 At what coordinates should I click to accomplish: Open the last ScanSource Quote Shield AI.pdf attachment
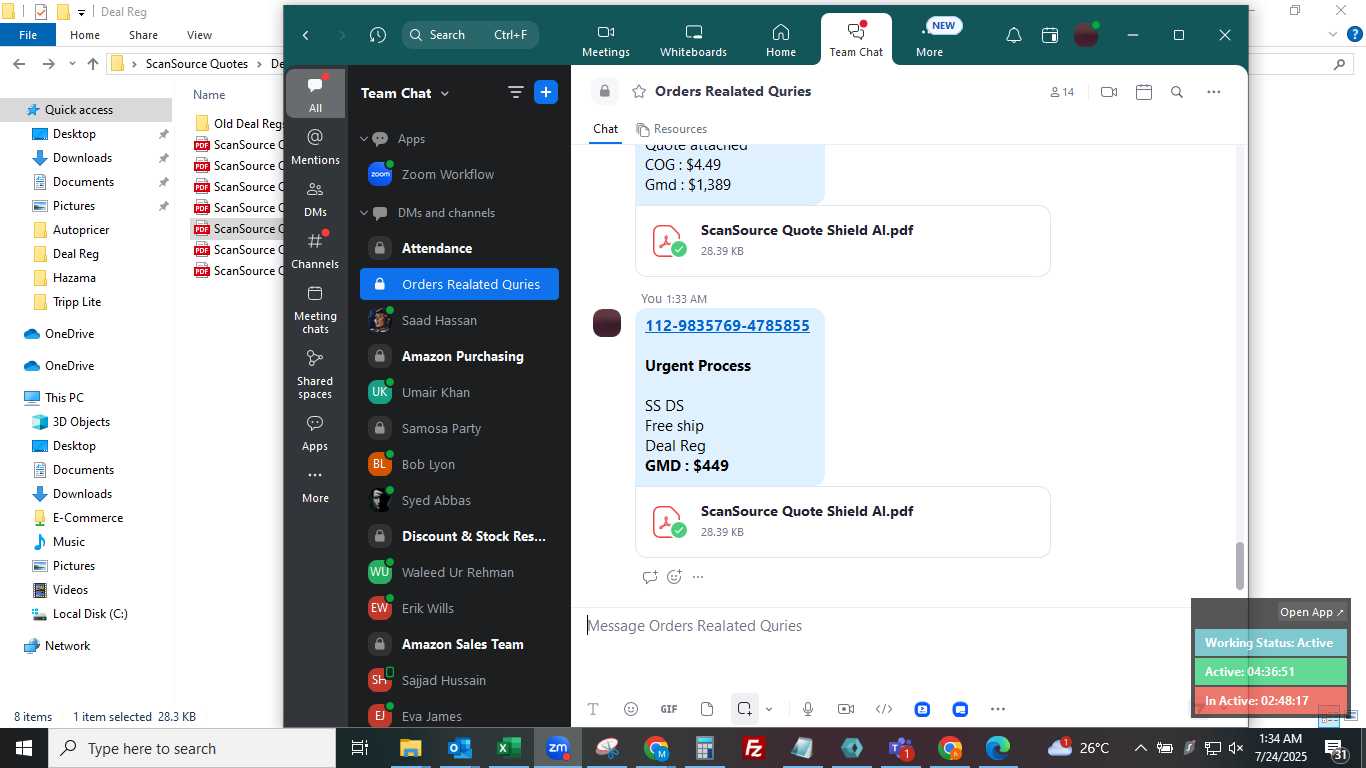843,522
